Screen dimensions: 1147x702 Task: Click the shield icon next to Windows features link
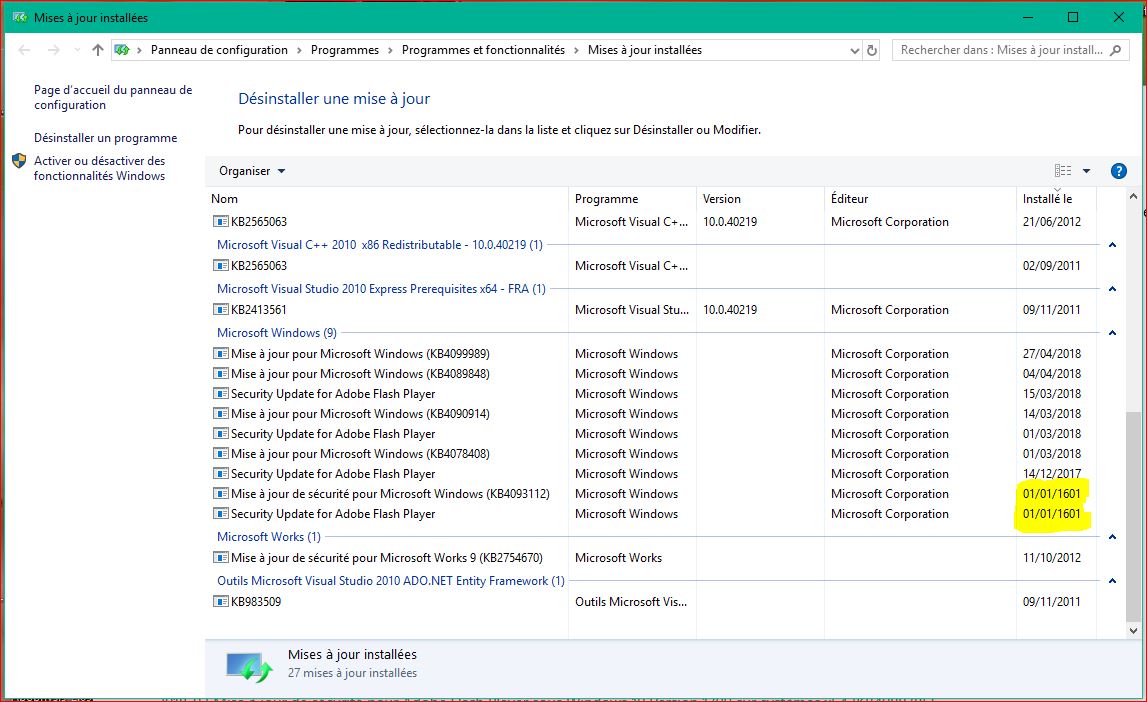coord(17,160)
